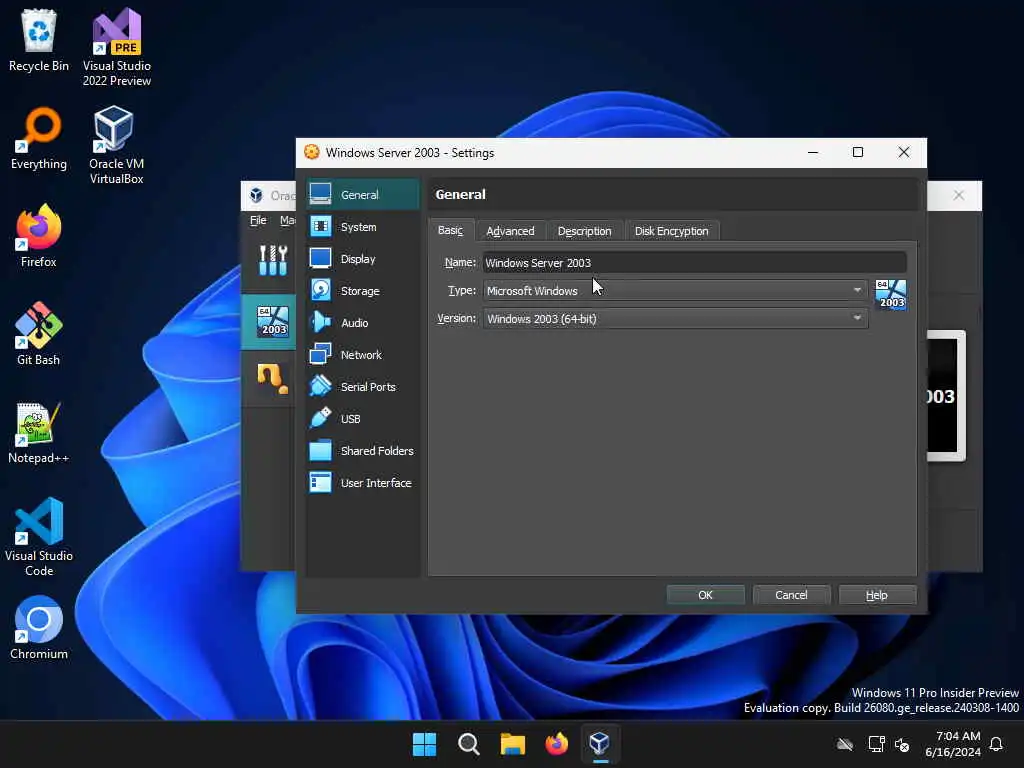Open Chromium desktop shortcut
The image size is (1024, 768).
(x=39, y=628)
